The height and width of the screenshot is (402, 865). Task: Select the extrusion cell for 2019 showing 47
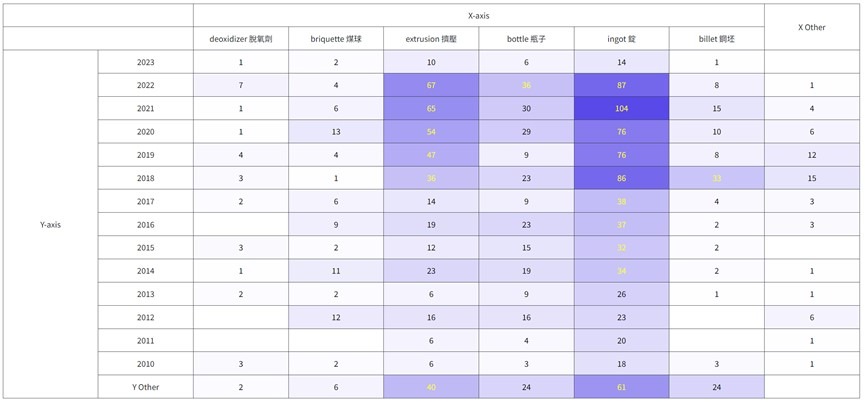[431, 155]
